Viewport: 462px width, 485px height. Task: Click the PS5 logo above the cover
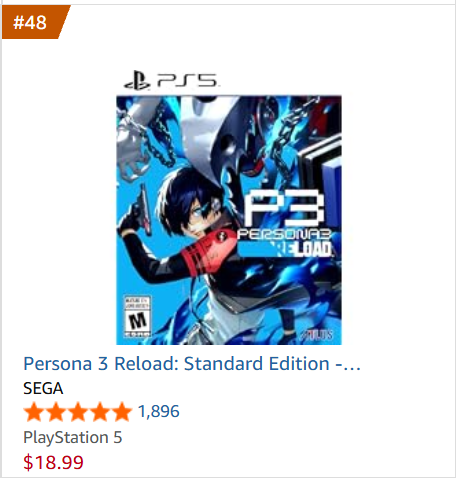pyautogui.click(x=171, y=80)
